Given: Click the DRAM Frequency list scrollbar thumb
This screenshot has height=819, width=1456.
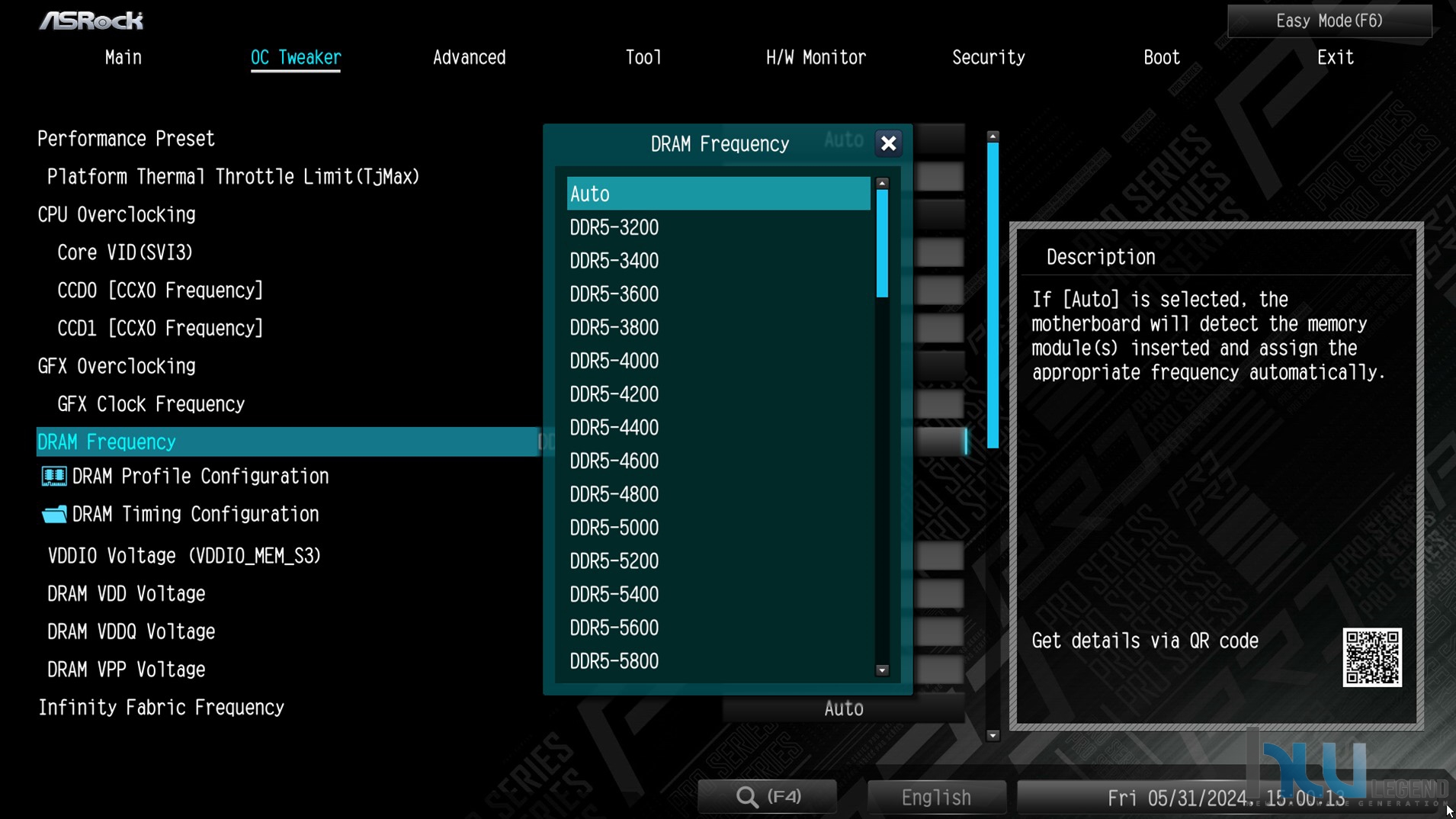Looking at the screenshot, I should [x=882, y=243].
